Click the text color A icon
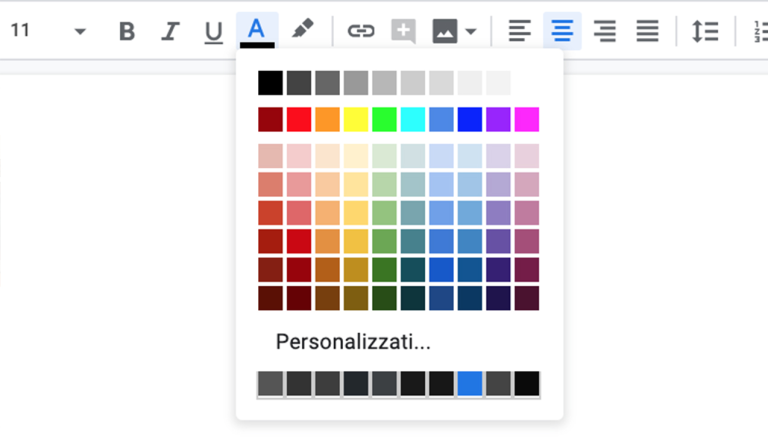Viewport: 768px width, 439px height. [x=257, y=31]
